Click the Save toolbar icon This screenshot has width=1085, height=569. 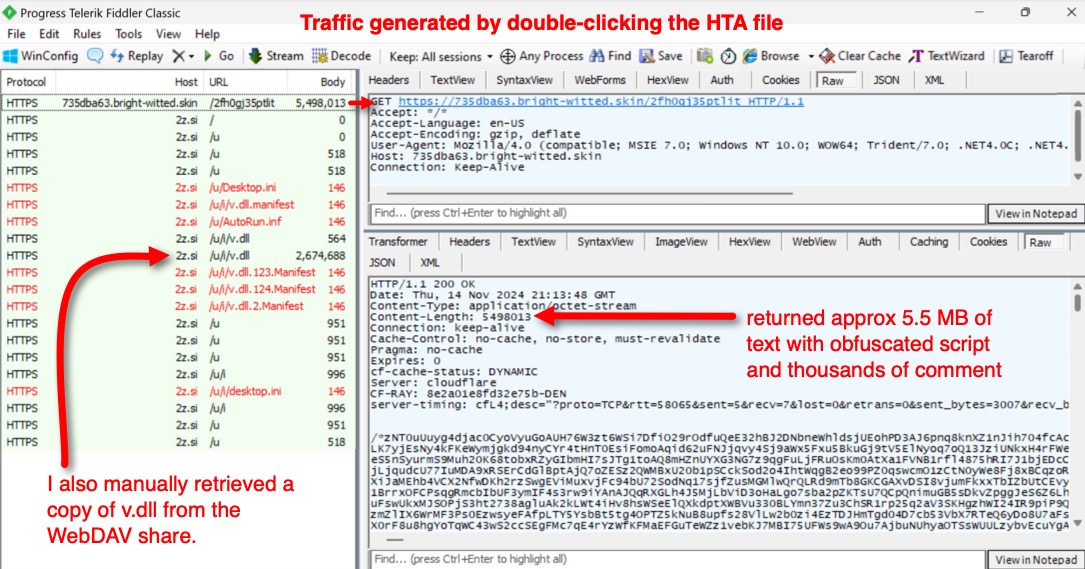(x=661, y=56)
